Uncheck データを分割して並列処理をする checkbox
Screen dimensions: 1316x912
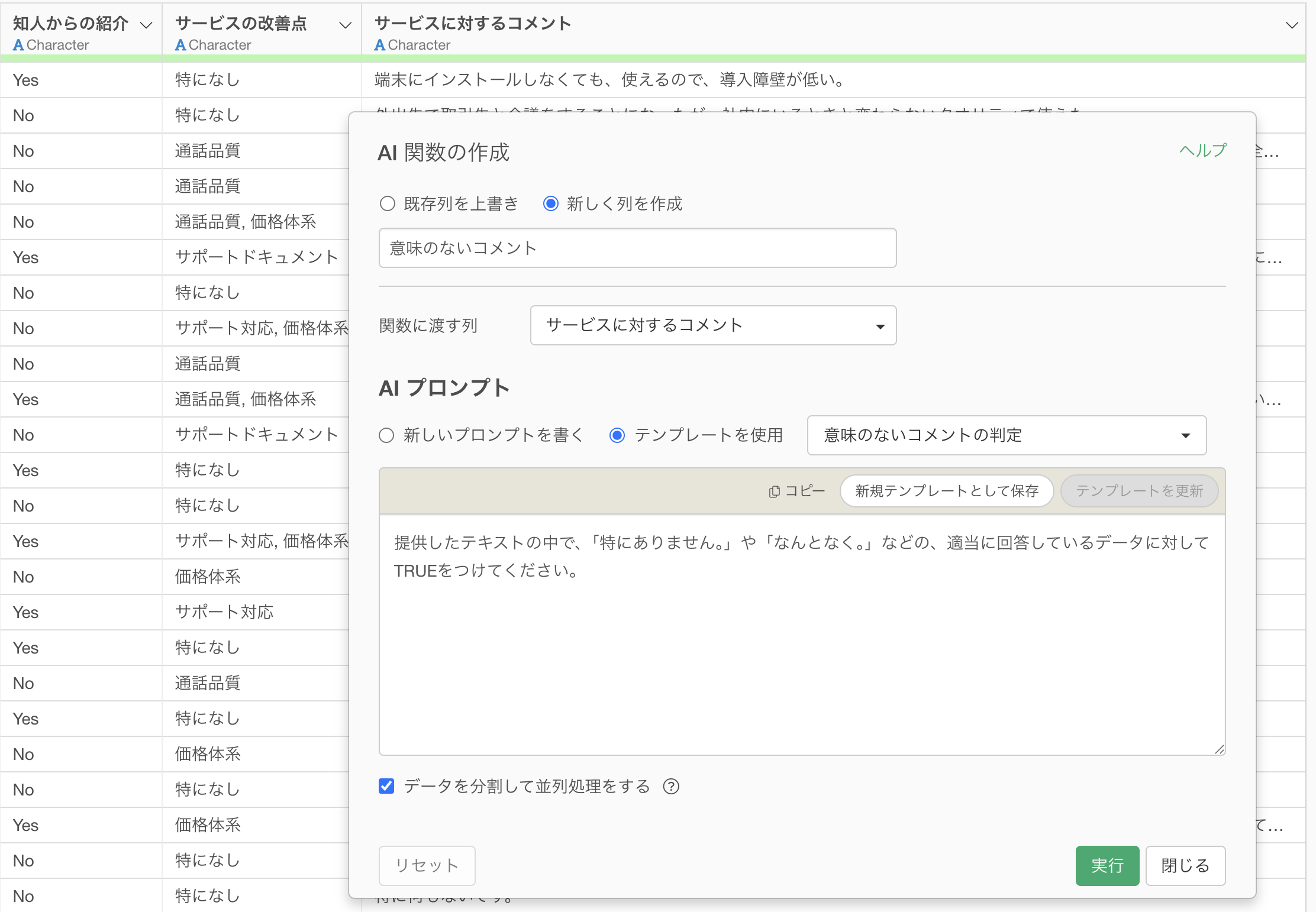point(386,786)
